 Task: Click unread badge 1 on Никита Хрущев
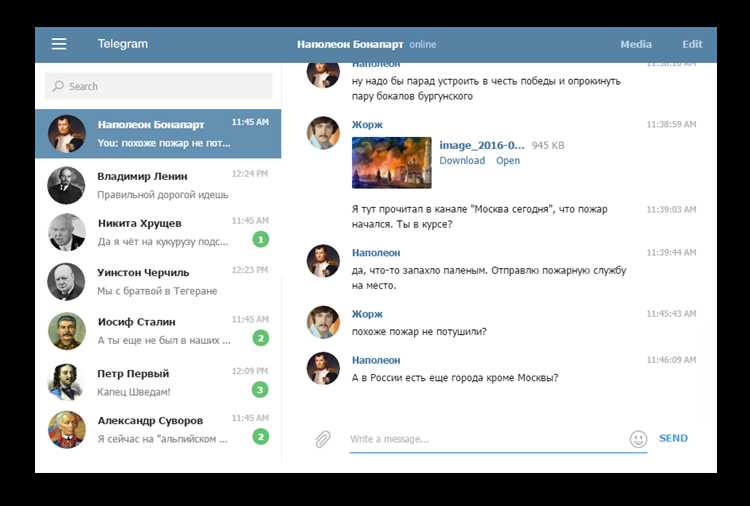coord(260,239)
